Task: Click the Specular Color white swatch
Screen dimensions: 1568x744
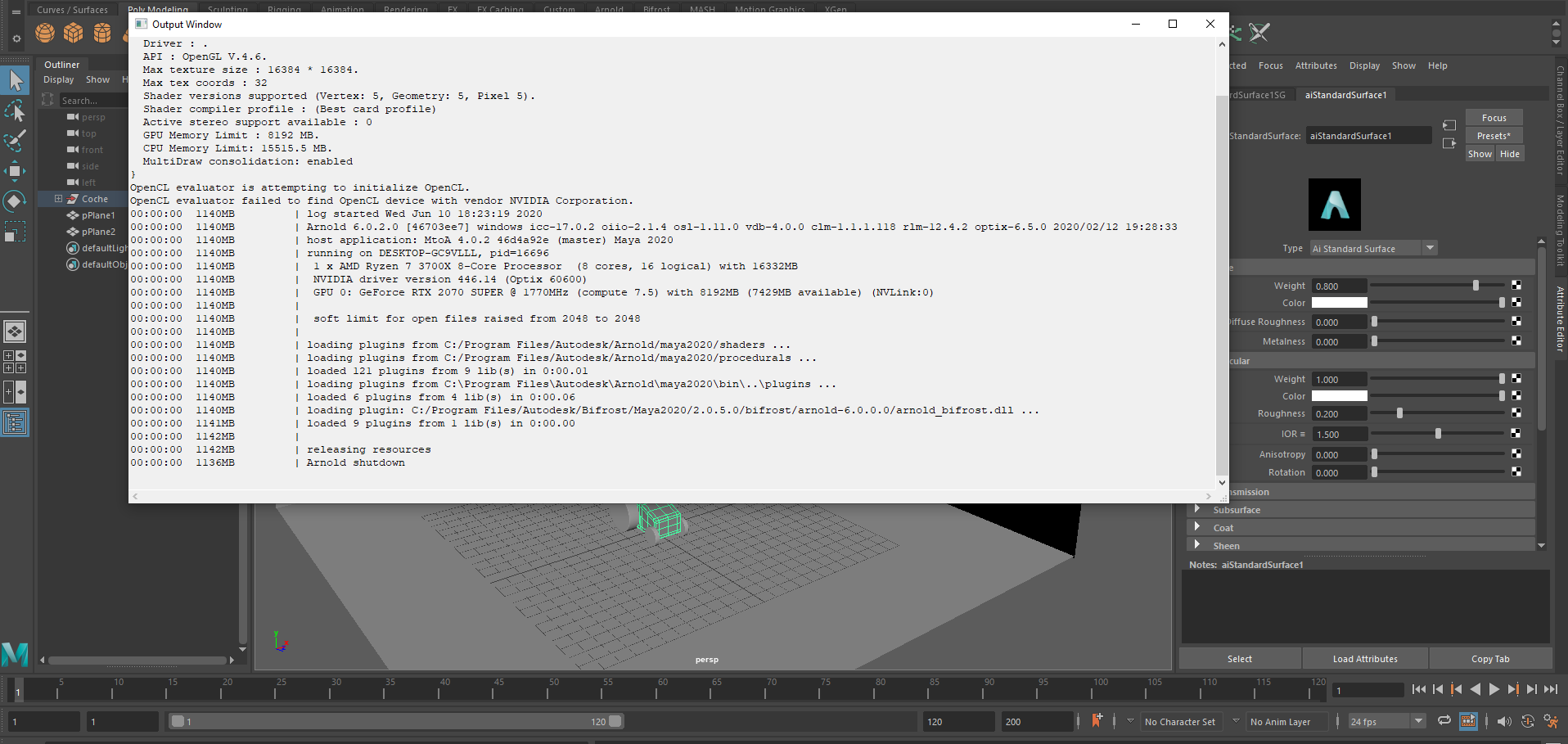Action: point(1339,396)
